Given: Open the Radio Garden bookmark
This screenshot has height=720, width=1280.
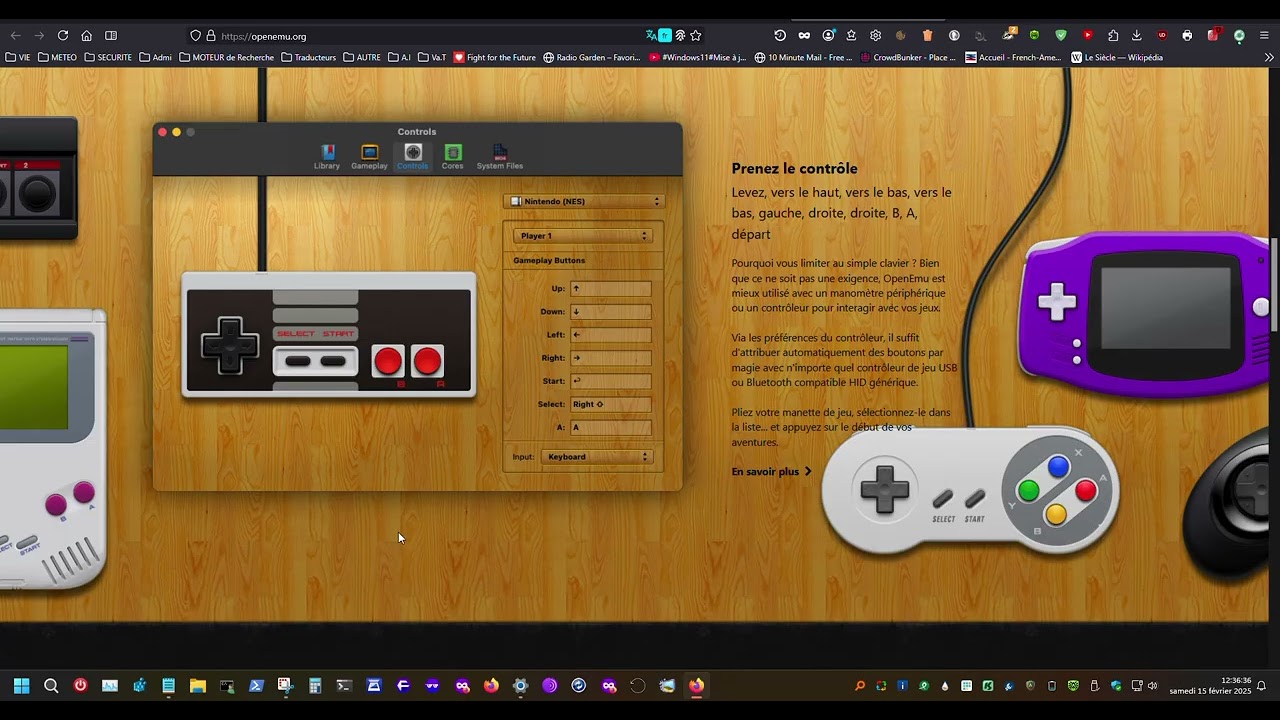Looking at the screenshot, I should click(591, 57).
